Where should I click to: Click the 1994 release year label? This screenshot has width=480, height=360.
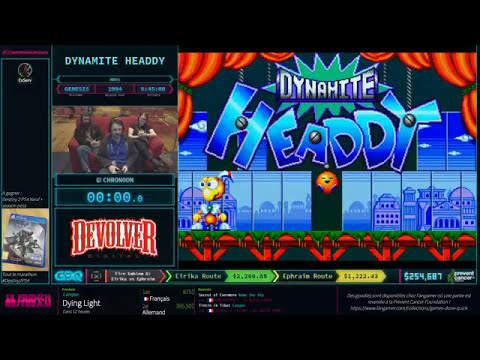pyautogui.click(x=115, y=89)
